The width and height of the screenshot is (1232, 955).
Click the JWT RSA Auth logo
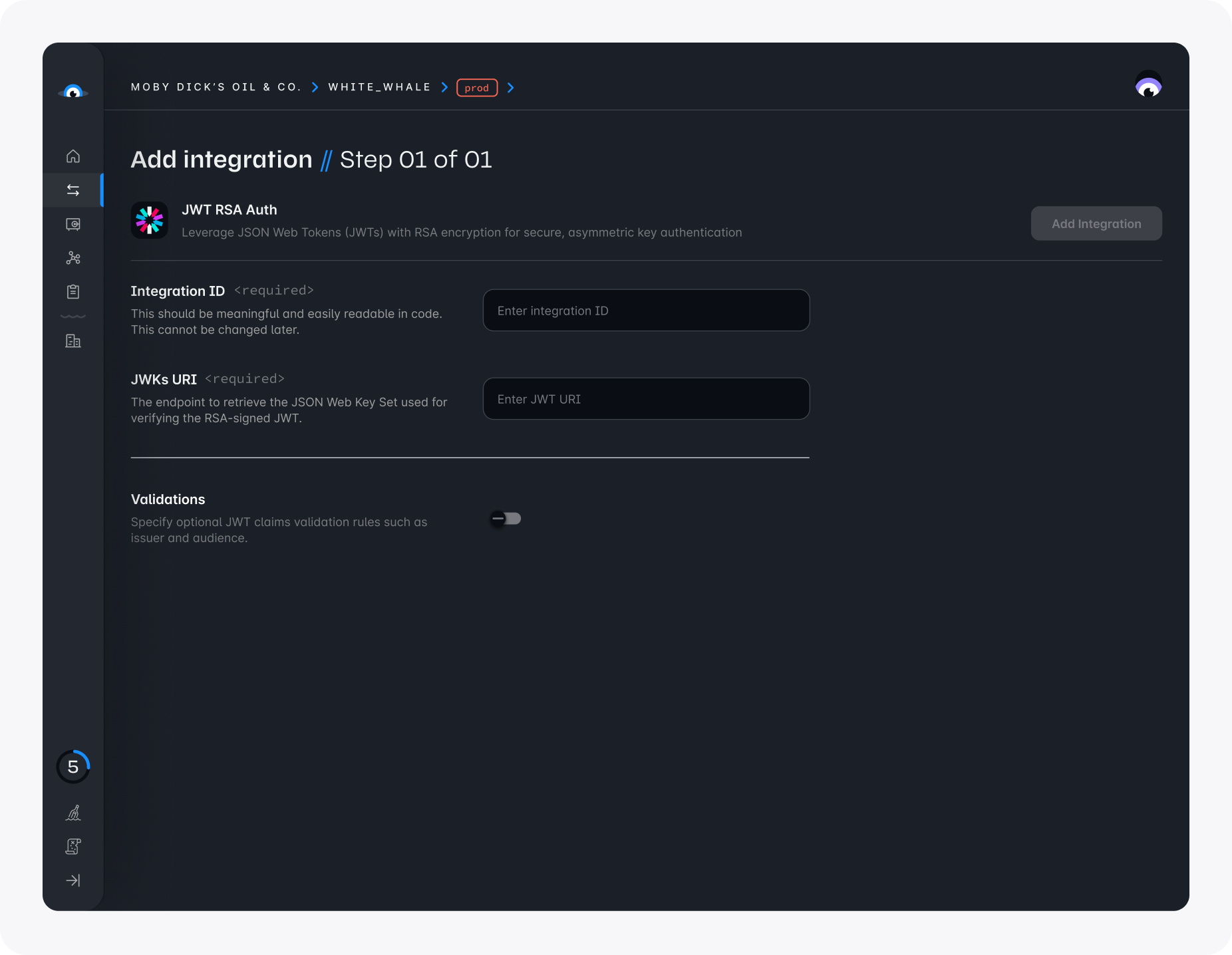pyautogui.click(x=150, y=220)
